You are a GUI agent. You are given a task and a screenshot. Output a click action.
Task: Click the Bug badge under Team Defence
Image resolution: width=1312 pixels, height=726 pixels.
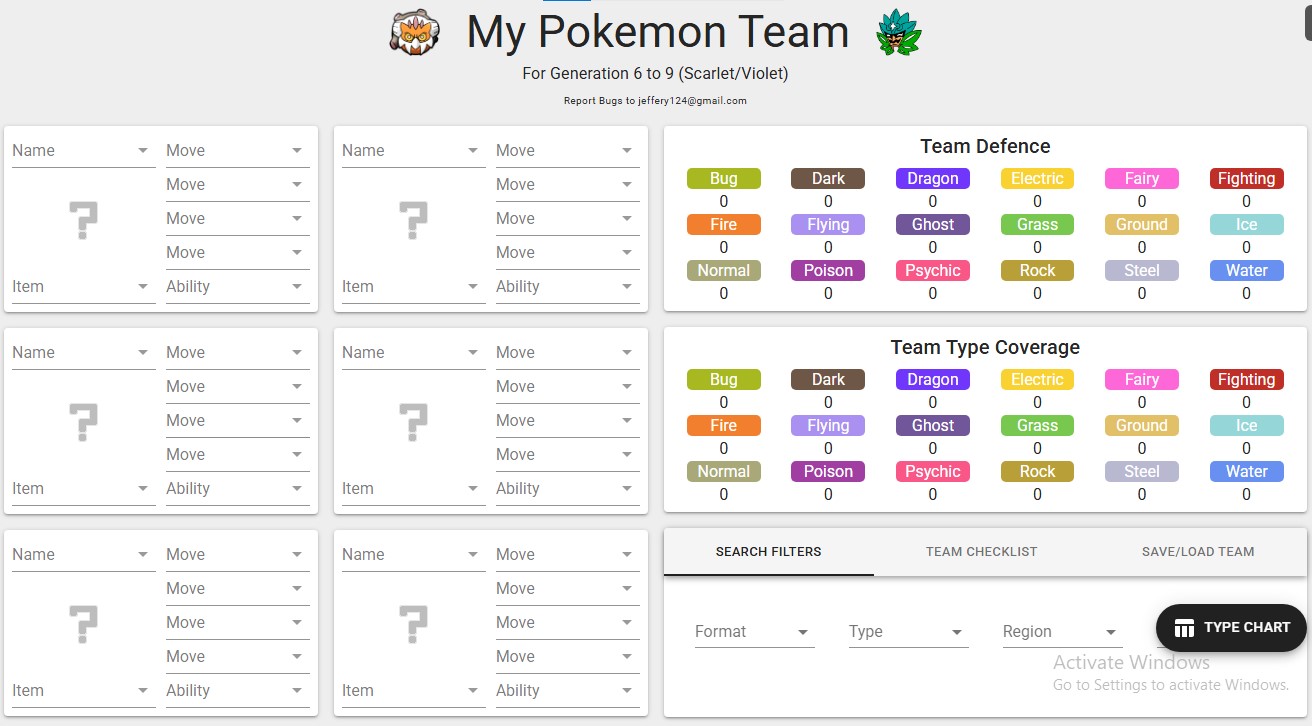coord(724,179)
